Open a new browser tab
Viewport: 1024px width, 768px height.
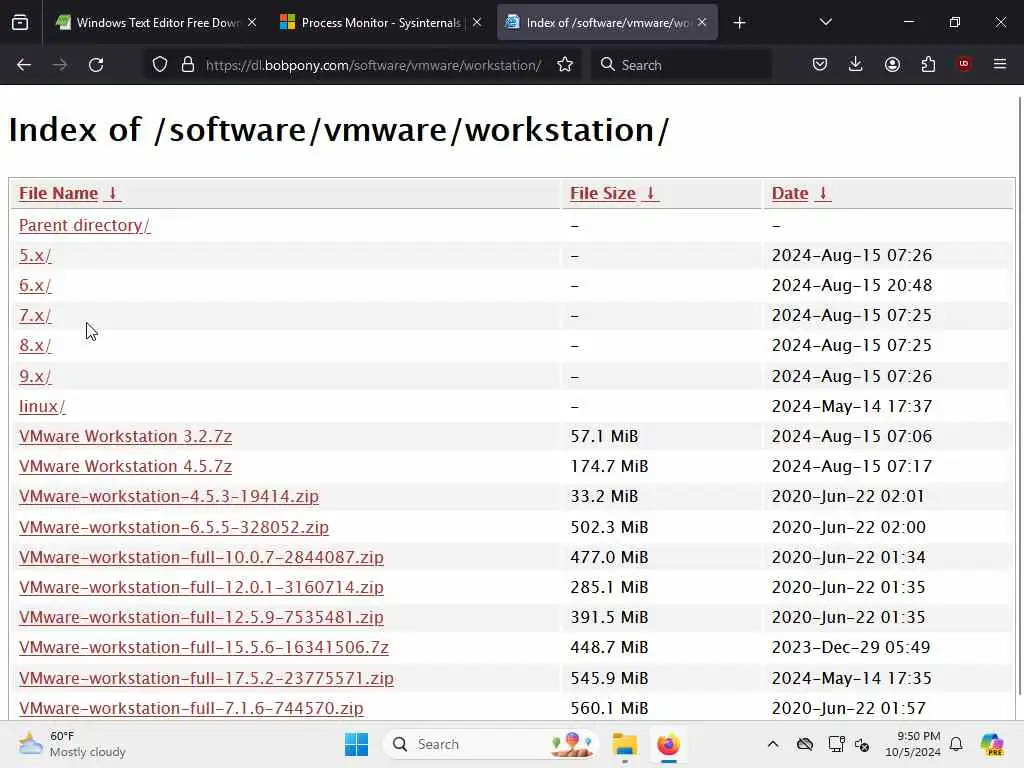coord(739,23)
